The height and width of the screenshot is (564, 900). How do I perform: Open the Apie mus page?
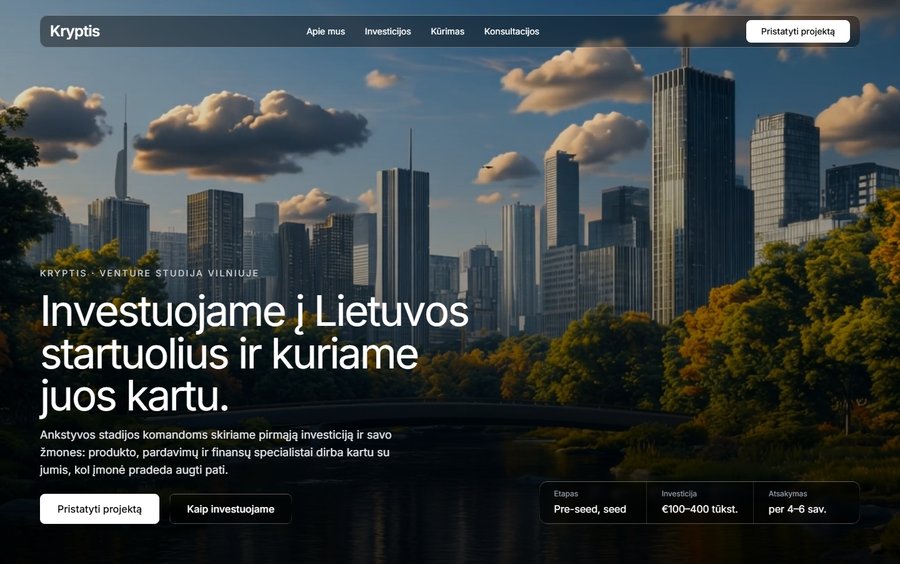pyautogui.click(x=325, y=32)
